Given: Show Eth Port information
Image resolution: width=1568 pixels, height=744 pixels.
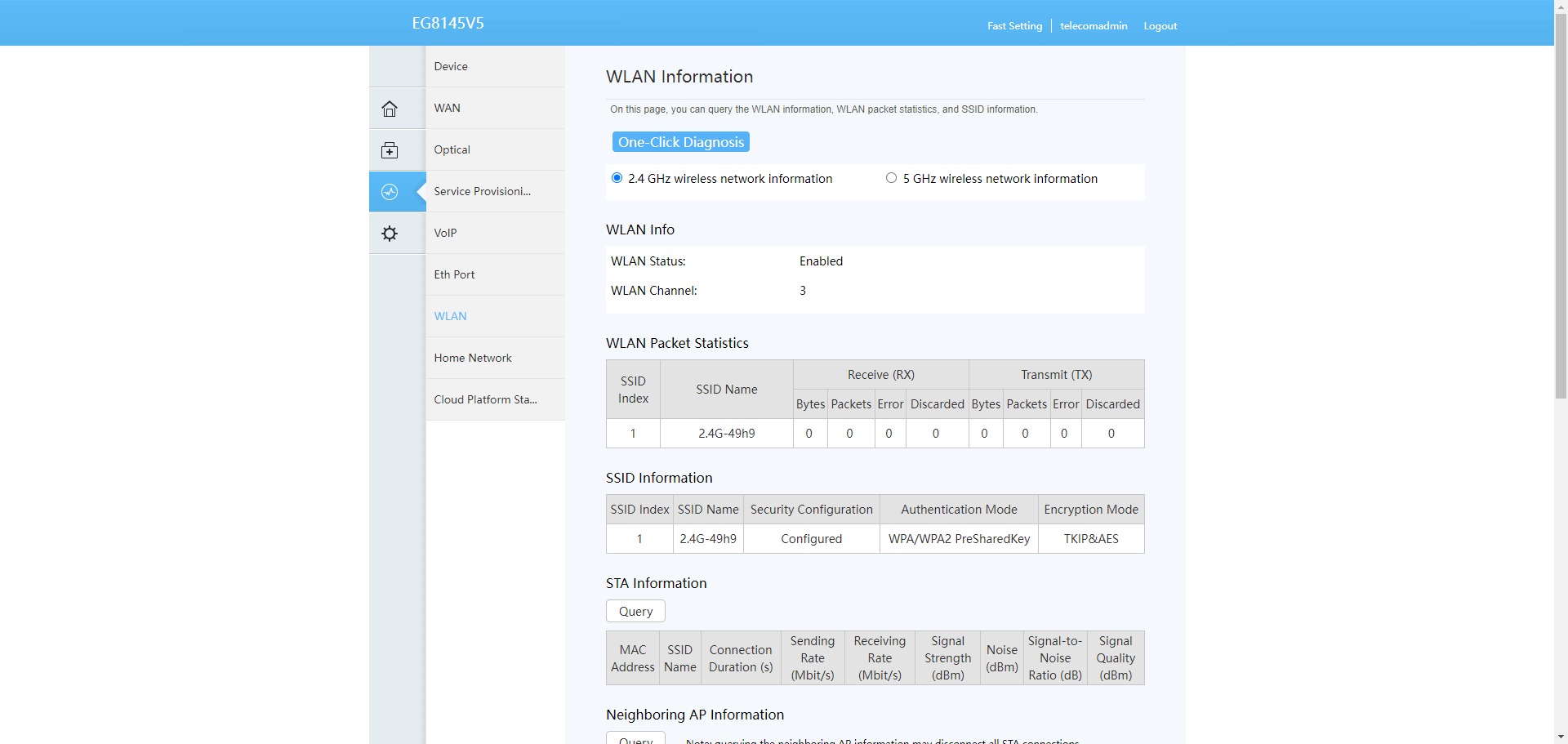Looking at the screenshot, I should click(x=454, y=274).
